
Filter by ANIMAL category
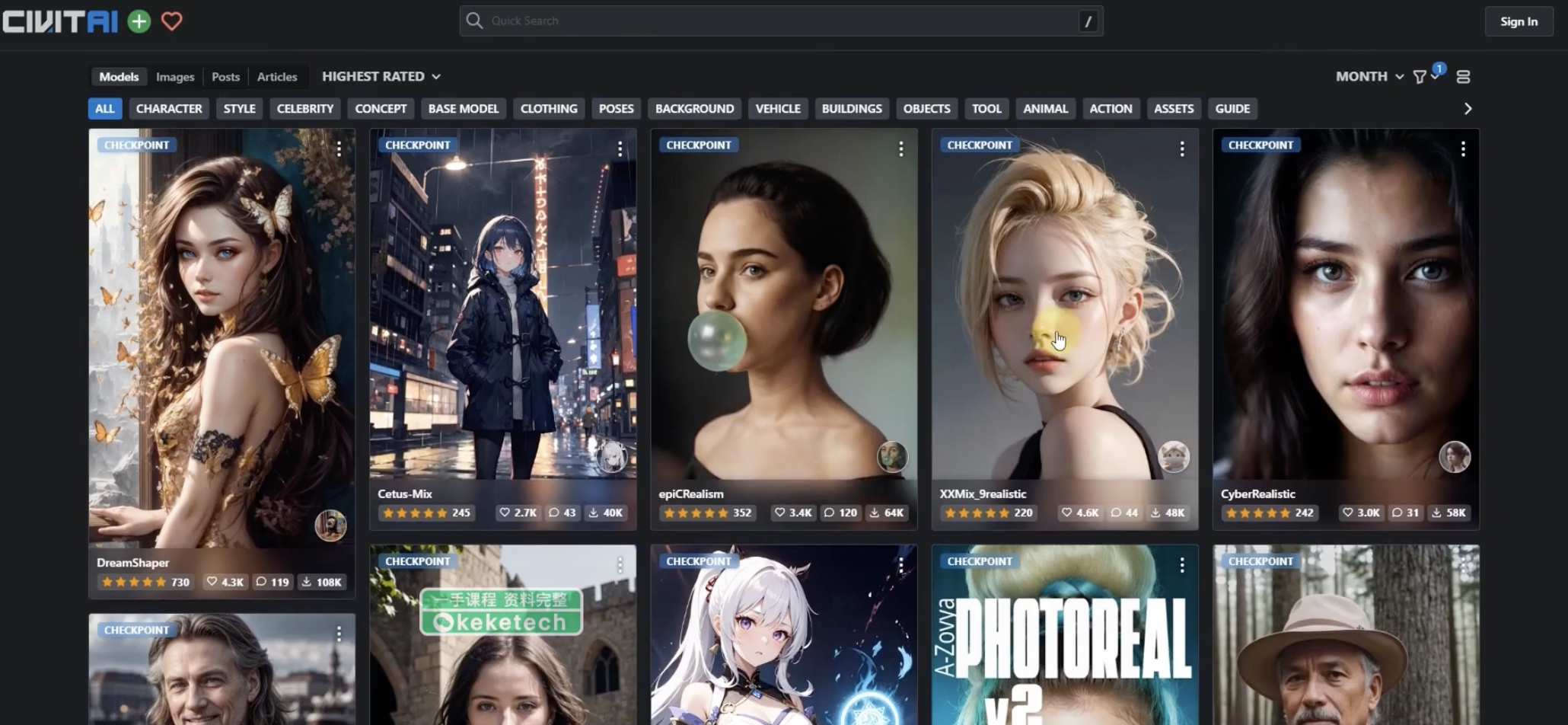(1046, 109)
